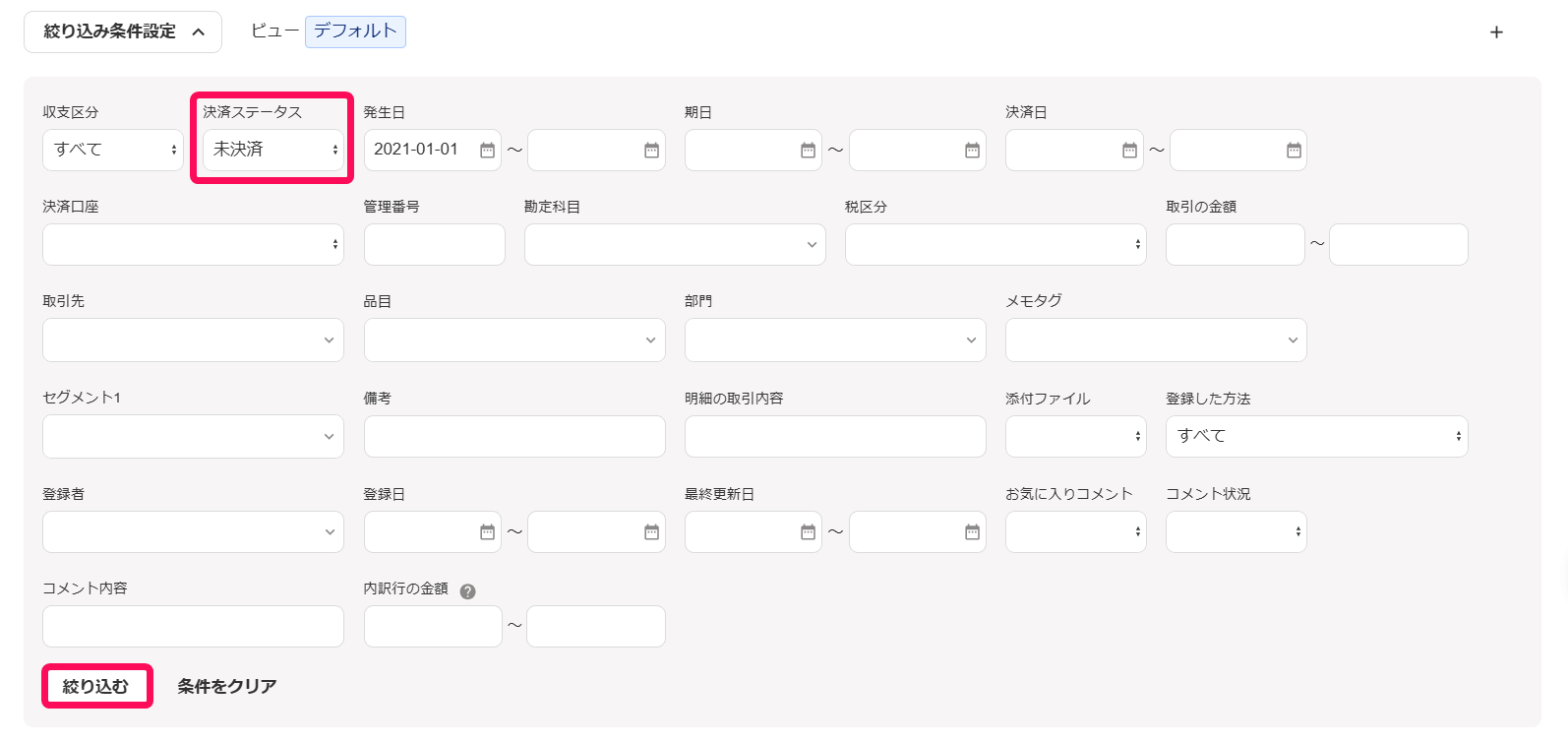This screenshot has height=742, width=1568.
Task: Click the 備考 input field
Action: 514,436
